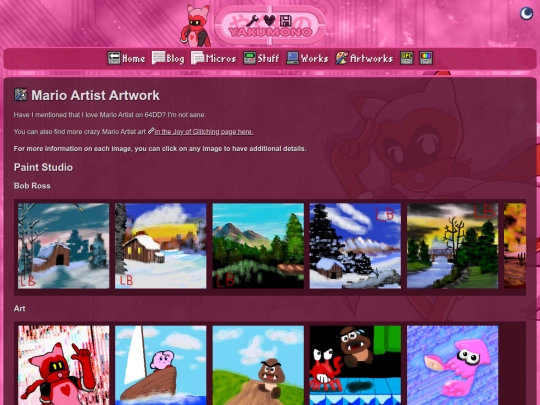Click the Blog speech bubble icon
The width and height of the screenshot is (540, 405).
(x=158, y=58)
